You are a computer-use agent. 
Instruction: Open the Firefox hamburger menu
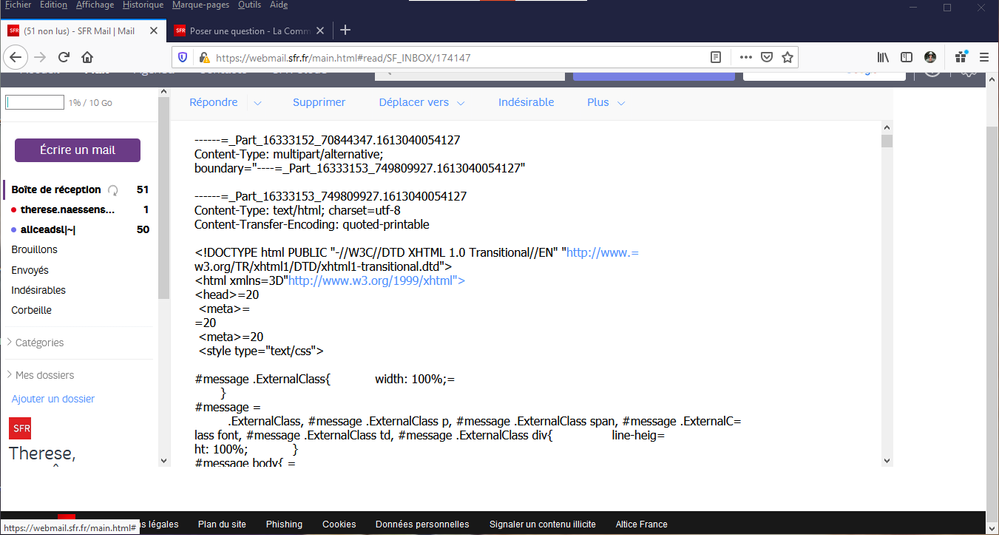pos(984,57)
